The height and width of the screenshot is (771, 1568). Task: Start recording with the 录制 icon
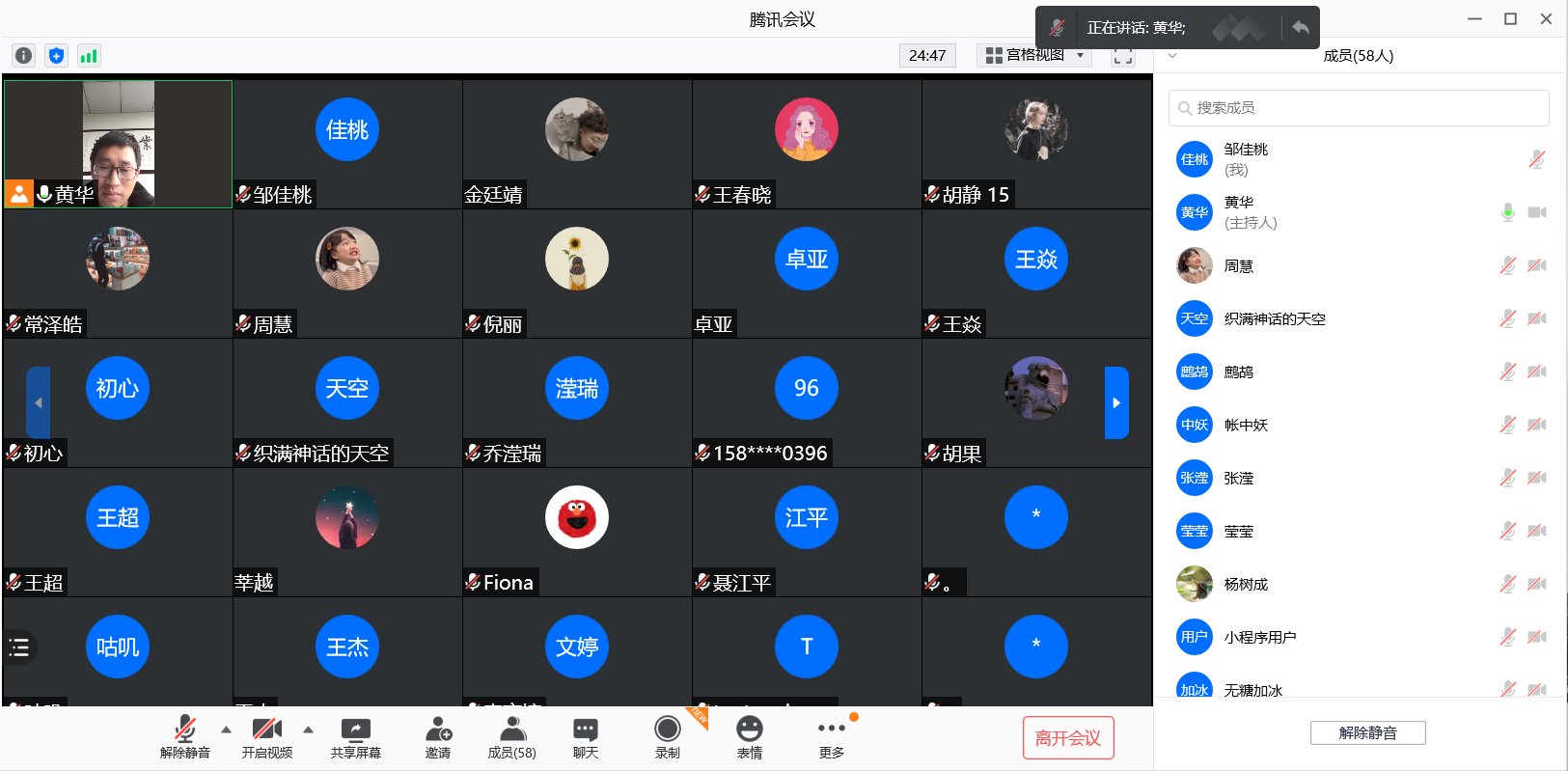pyautogui.click(x=668, y=738)
